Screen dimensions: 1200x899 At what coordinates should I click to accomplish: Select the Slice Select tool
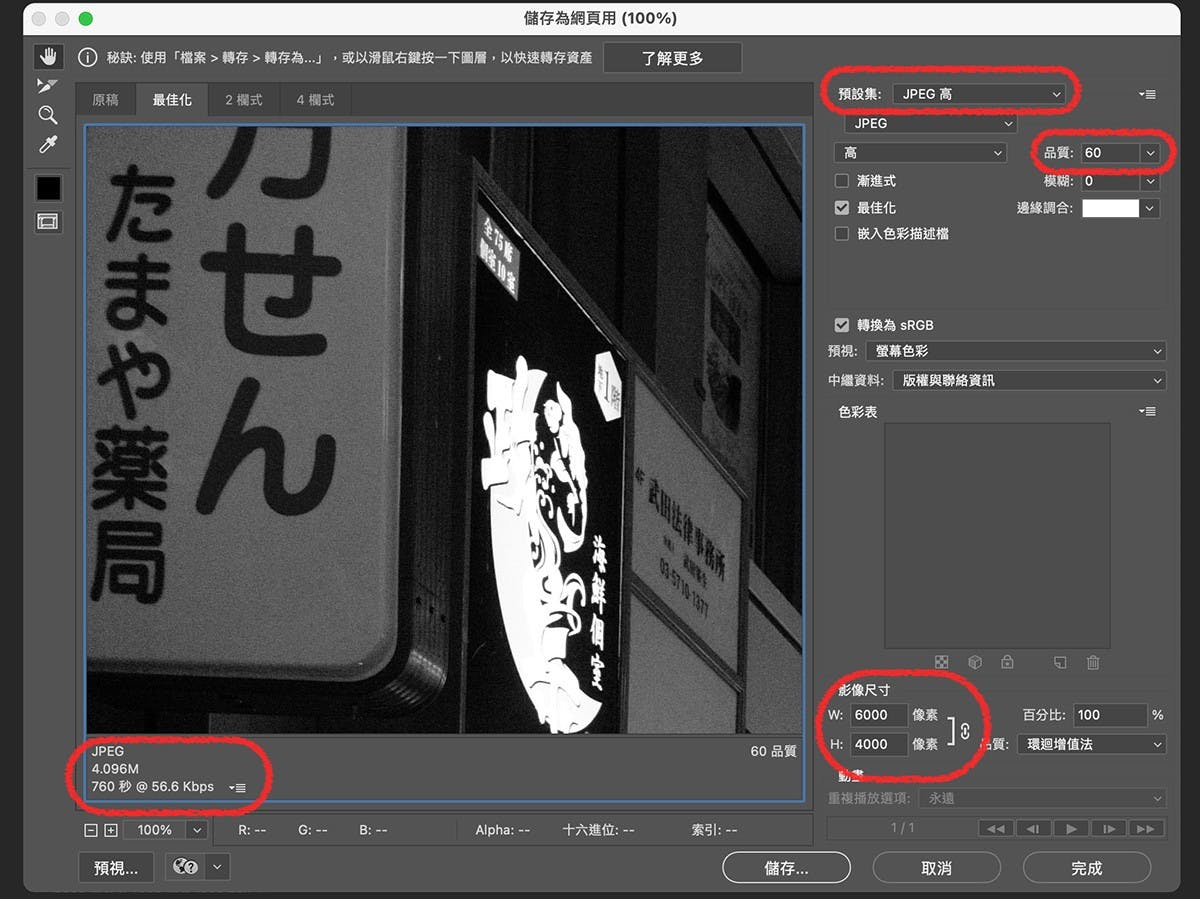click(47, 86)
